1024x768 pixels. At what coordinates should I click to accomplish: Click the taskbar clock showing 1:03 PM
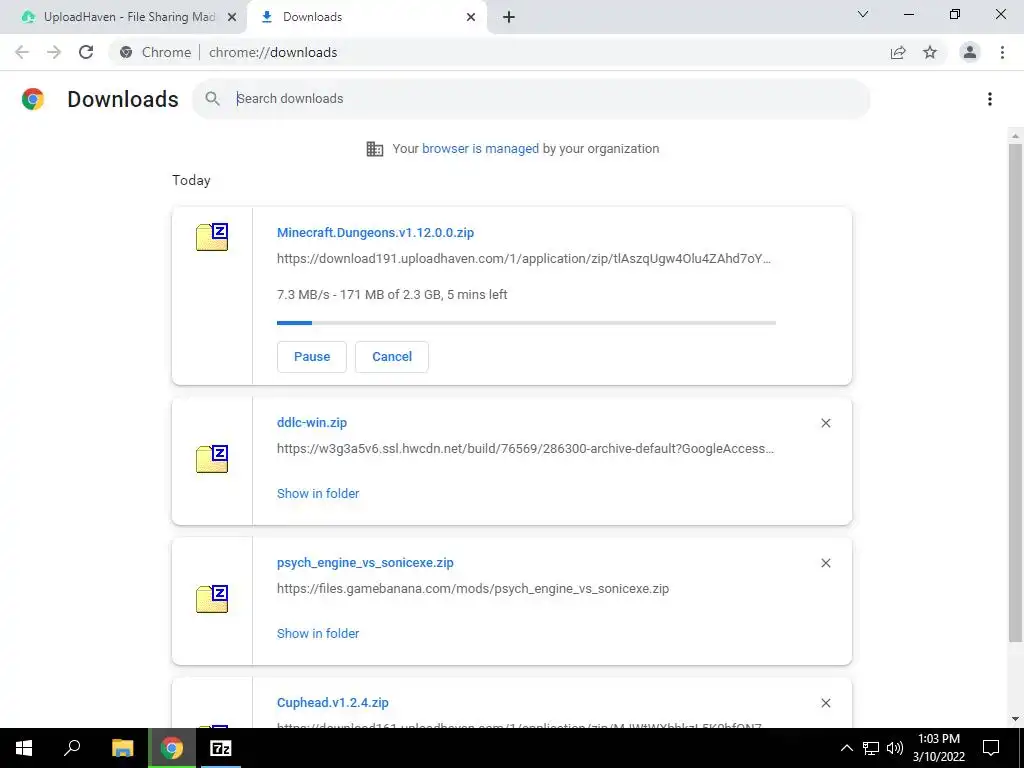939,748
